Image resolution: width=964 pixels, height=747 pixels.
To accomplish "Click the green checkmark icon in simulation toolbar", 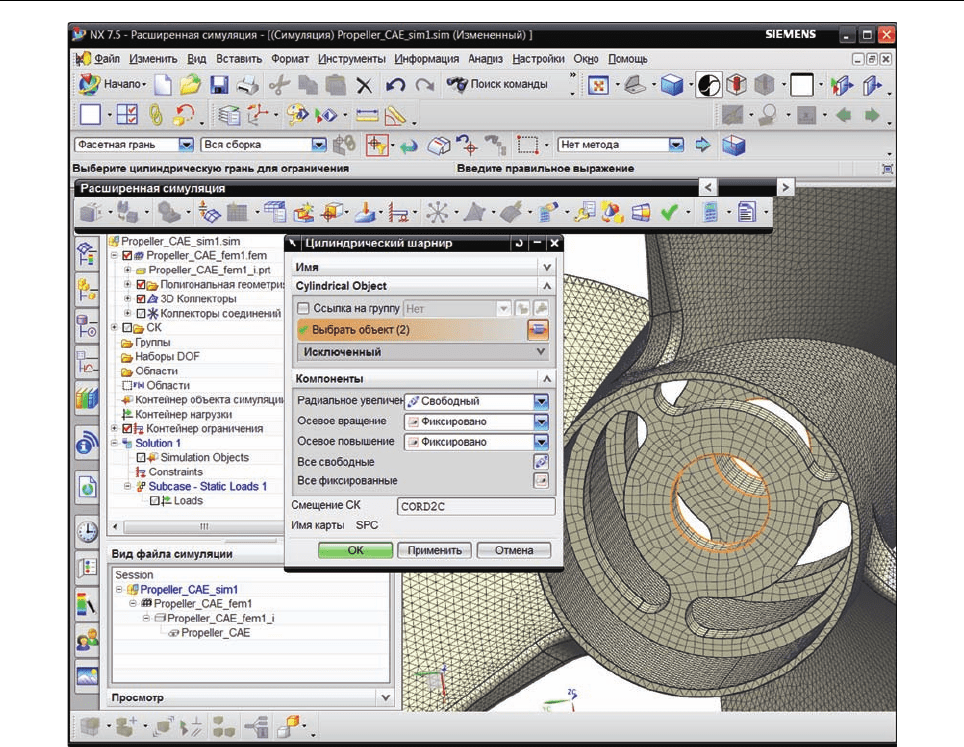I will 670,213.
